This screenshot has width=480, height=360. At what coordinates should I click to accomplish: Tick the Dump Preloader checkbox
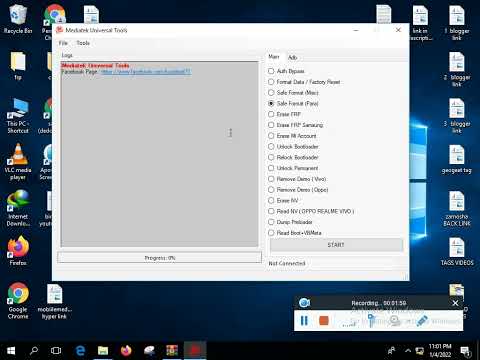click(x=271, y=222)
